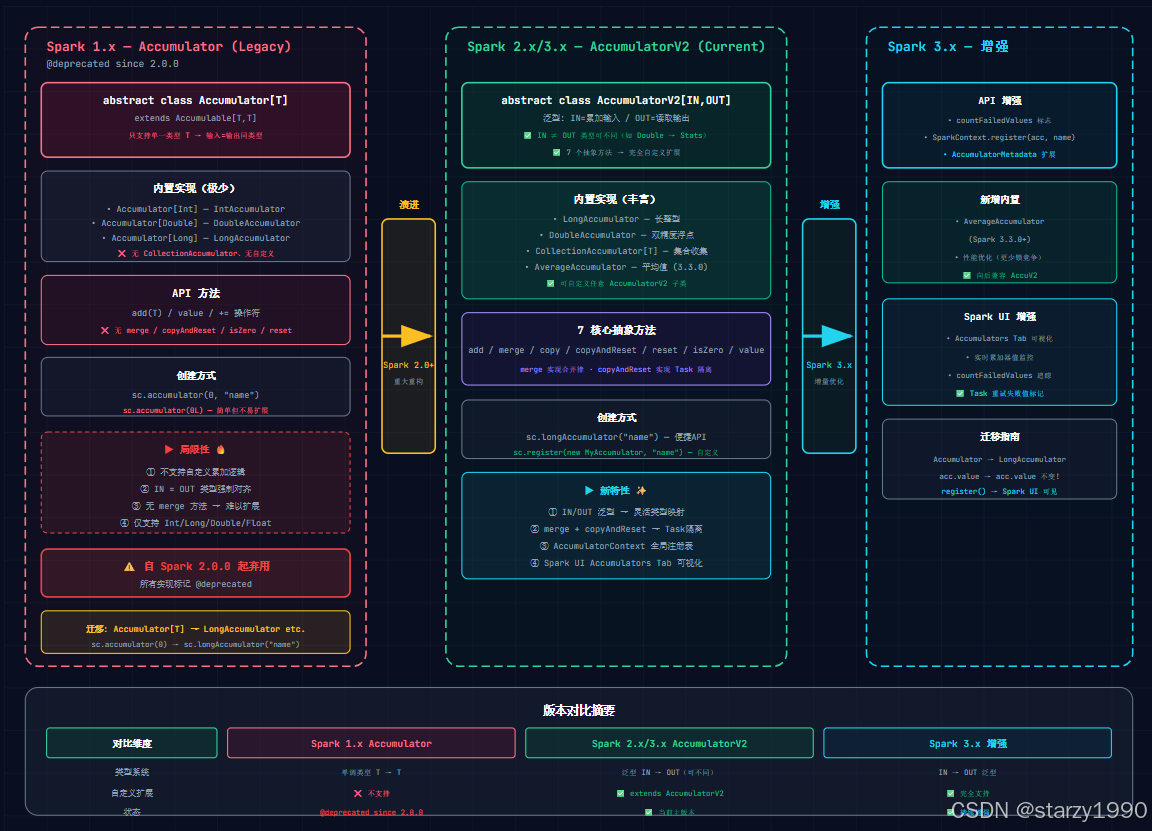Click the API 方法 heading
Viewport: 1152px width, 831px height.
(195, 293)
